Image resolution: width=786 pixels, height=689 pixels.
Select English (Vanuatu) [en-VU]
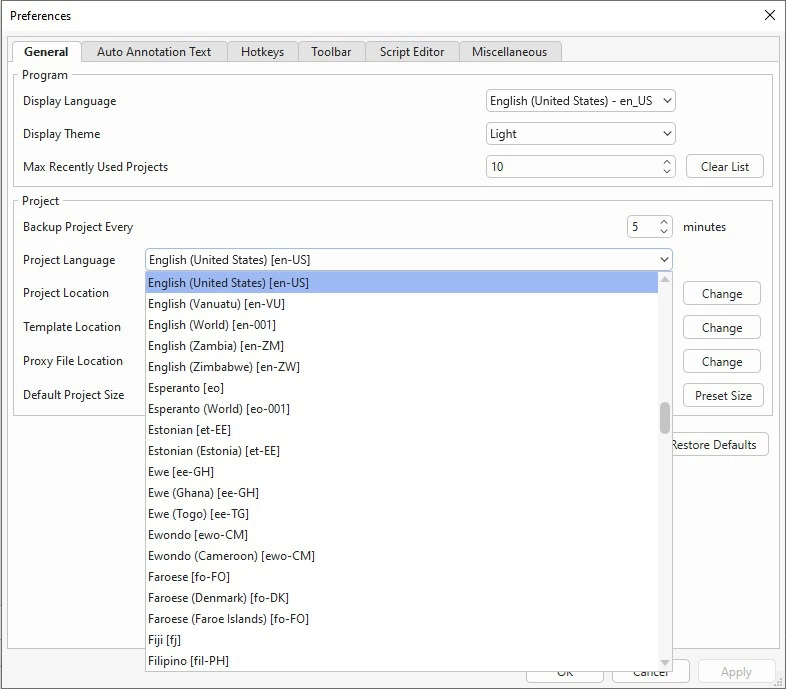coord(402,304)
